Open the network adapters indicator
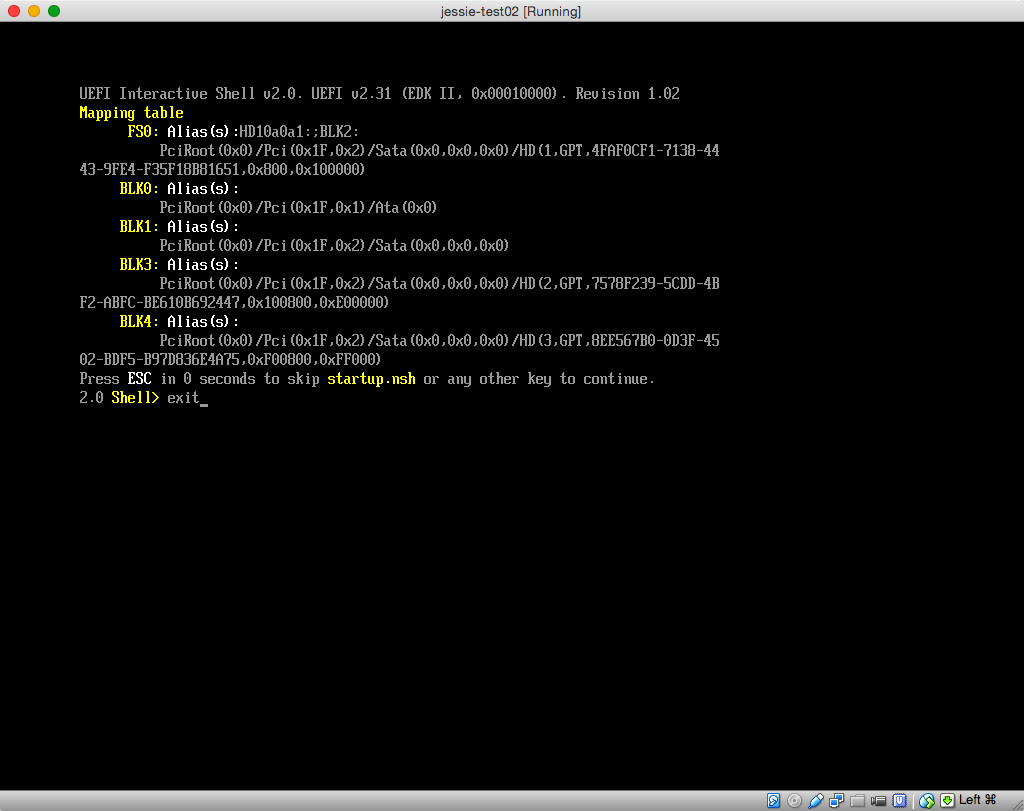Viewport: 1024px width, 811px height. [x=837, y=801]
